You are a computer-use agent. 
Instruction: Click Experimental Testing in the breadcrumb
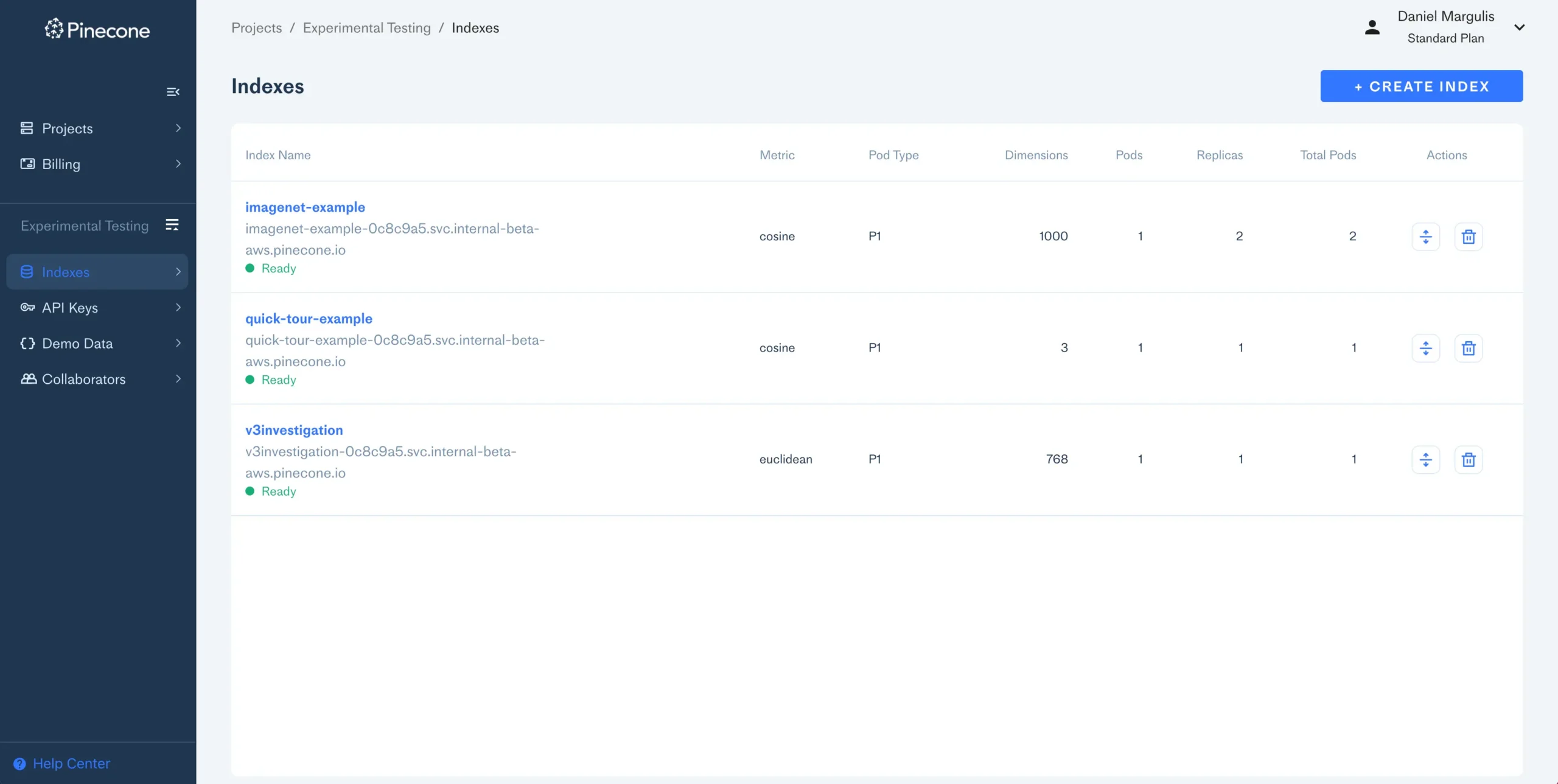[366, 28]
